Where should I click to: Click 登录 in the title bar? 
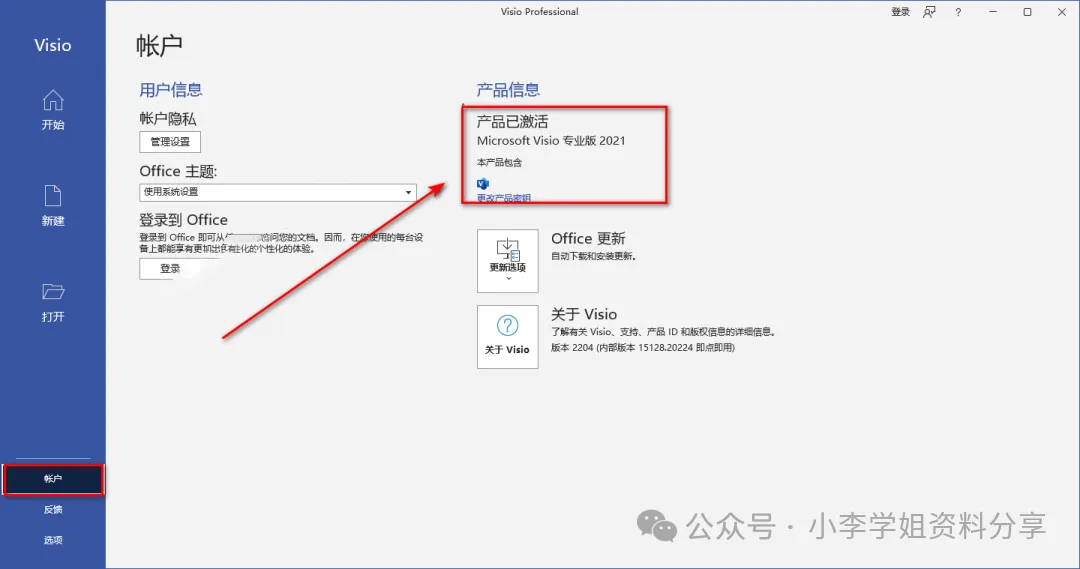[x=900, y=12]
